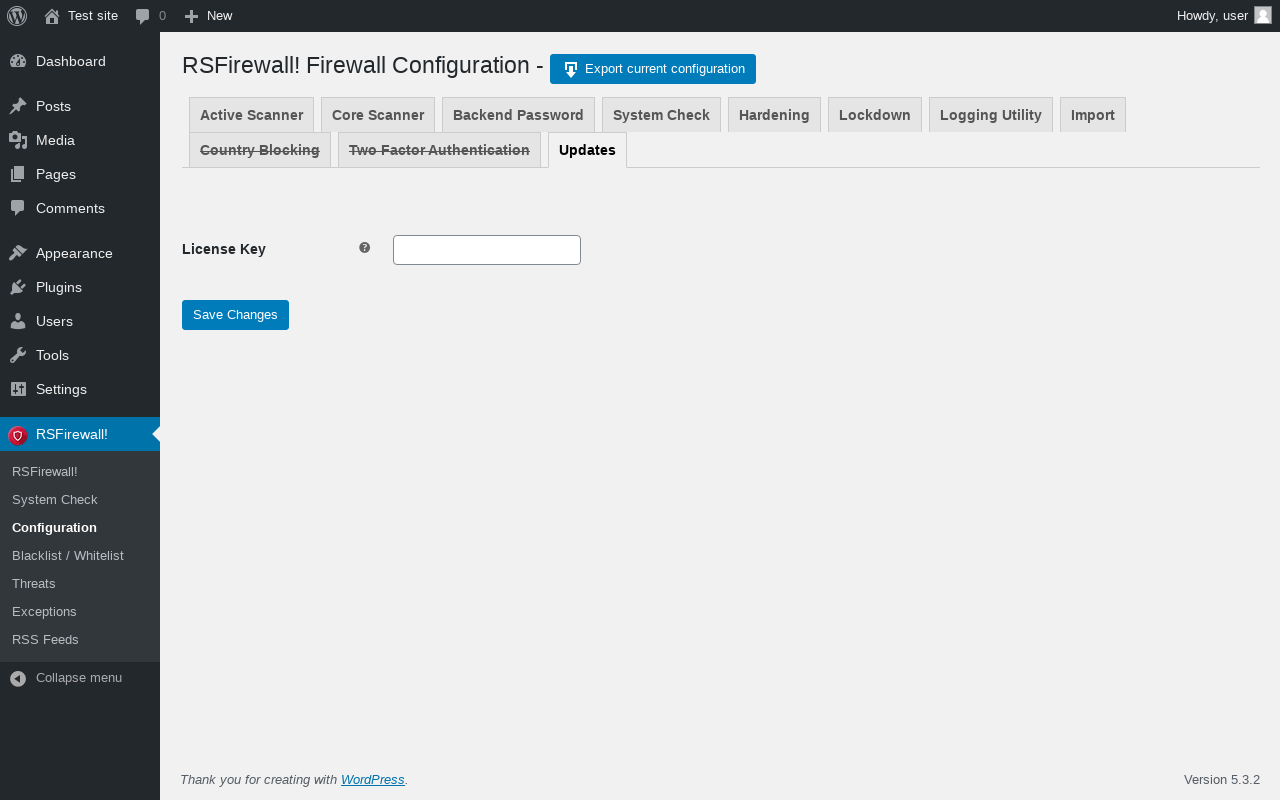Click the Comments sidebar bubble icon

click(x=18, y=208)
